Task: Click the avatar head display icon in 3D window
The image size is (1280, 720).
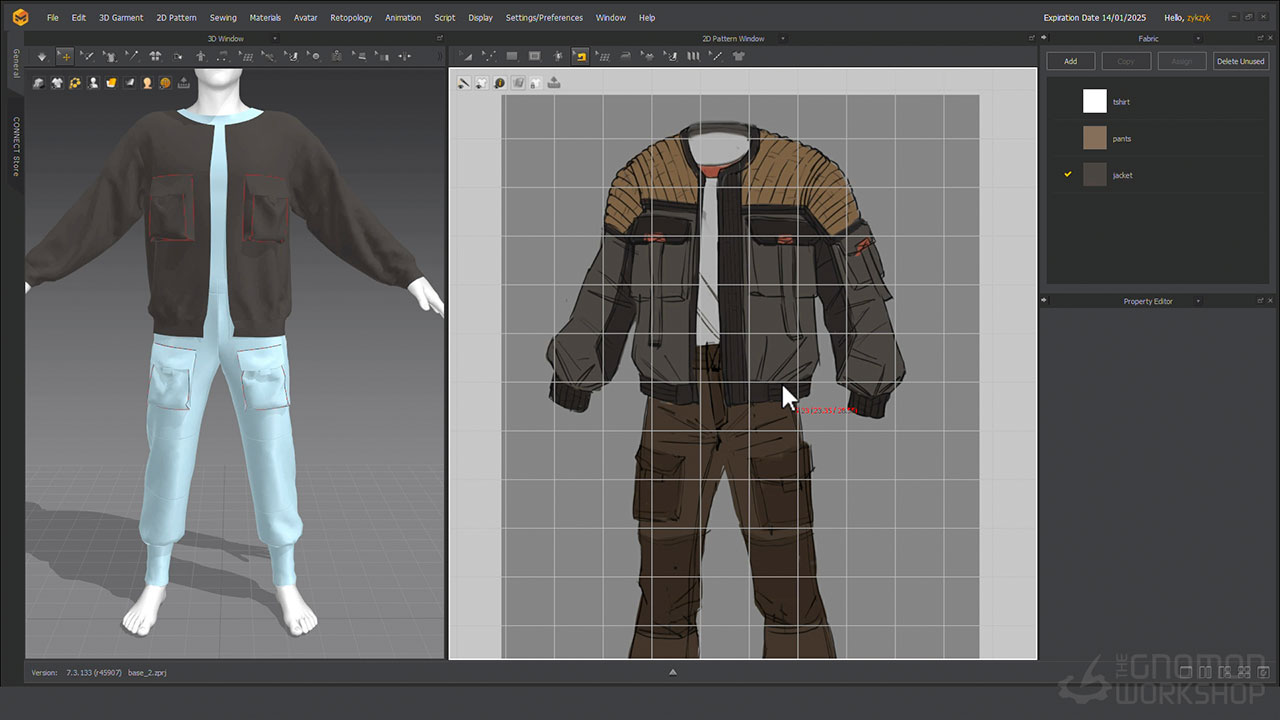Action: [147, 83]
